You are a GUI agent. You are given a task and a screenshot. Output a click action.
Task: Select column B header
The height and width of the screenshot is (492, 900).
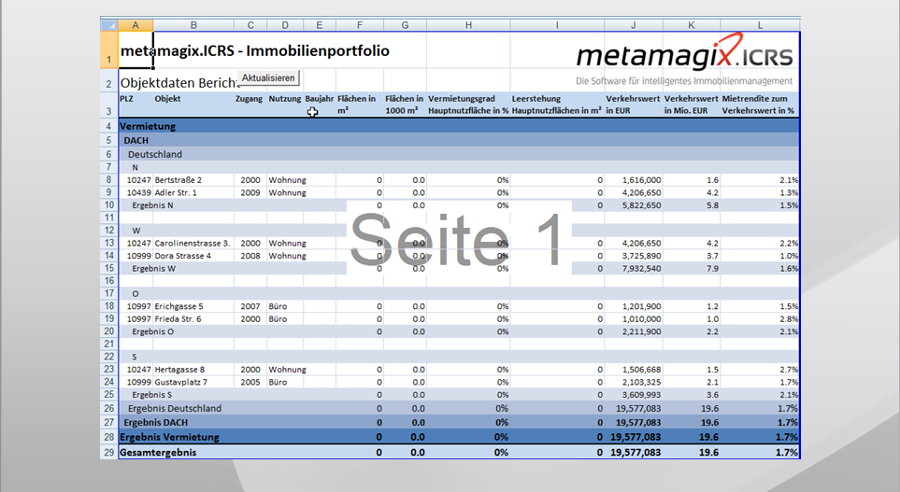[x=193, y=25]
